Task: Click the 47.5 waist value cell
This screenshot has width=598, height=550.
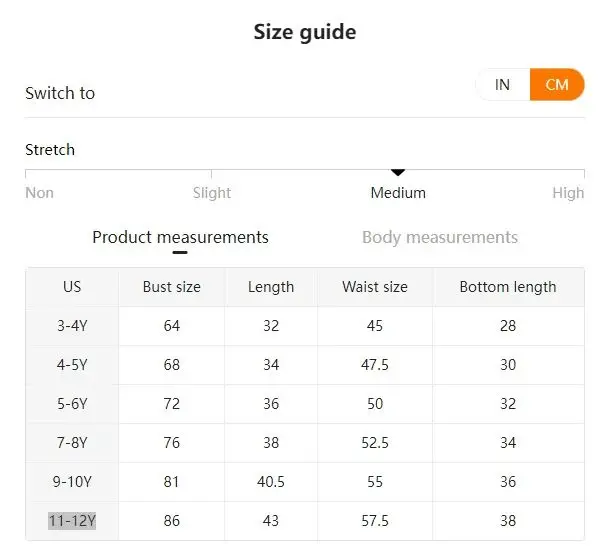Action: (375, 365)
